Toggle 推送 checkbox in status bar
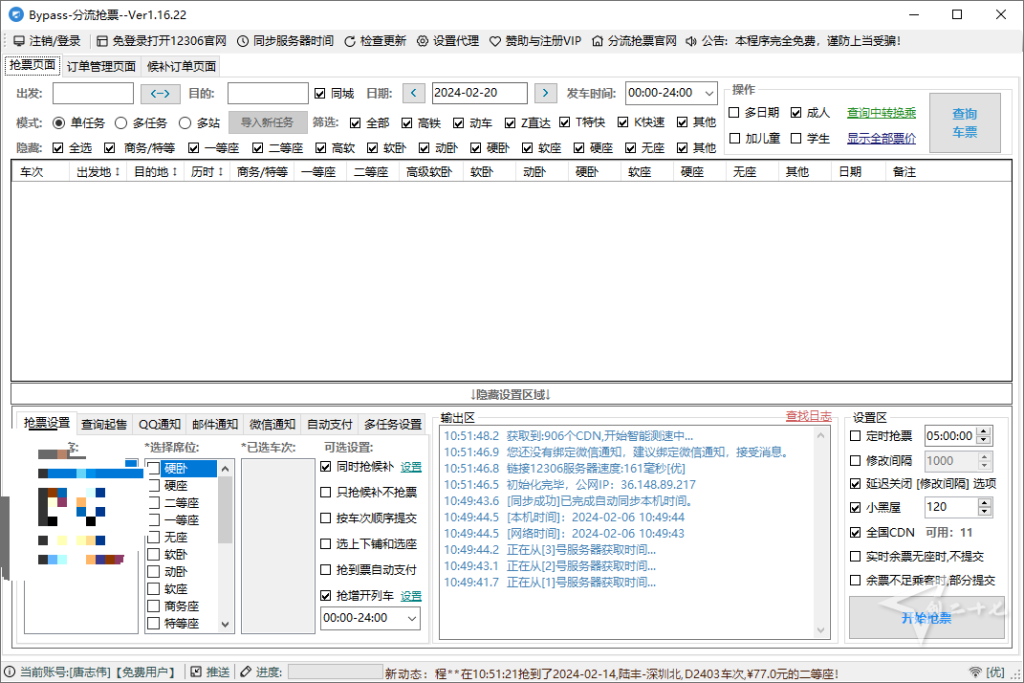This screenshot has width=1024, height=683. click(x=196, y=672)
